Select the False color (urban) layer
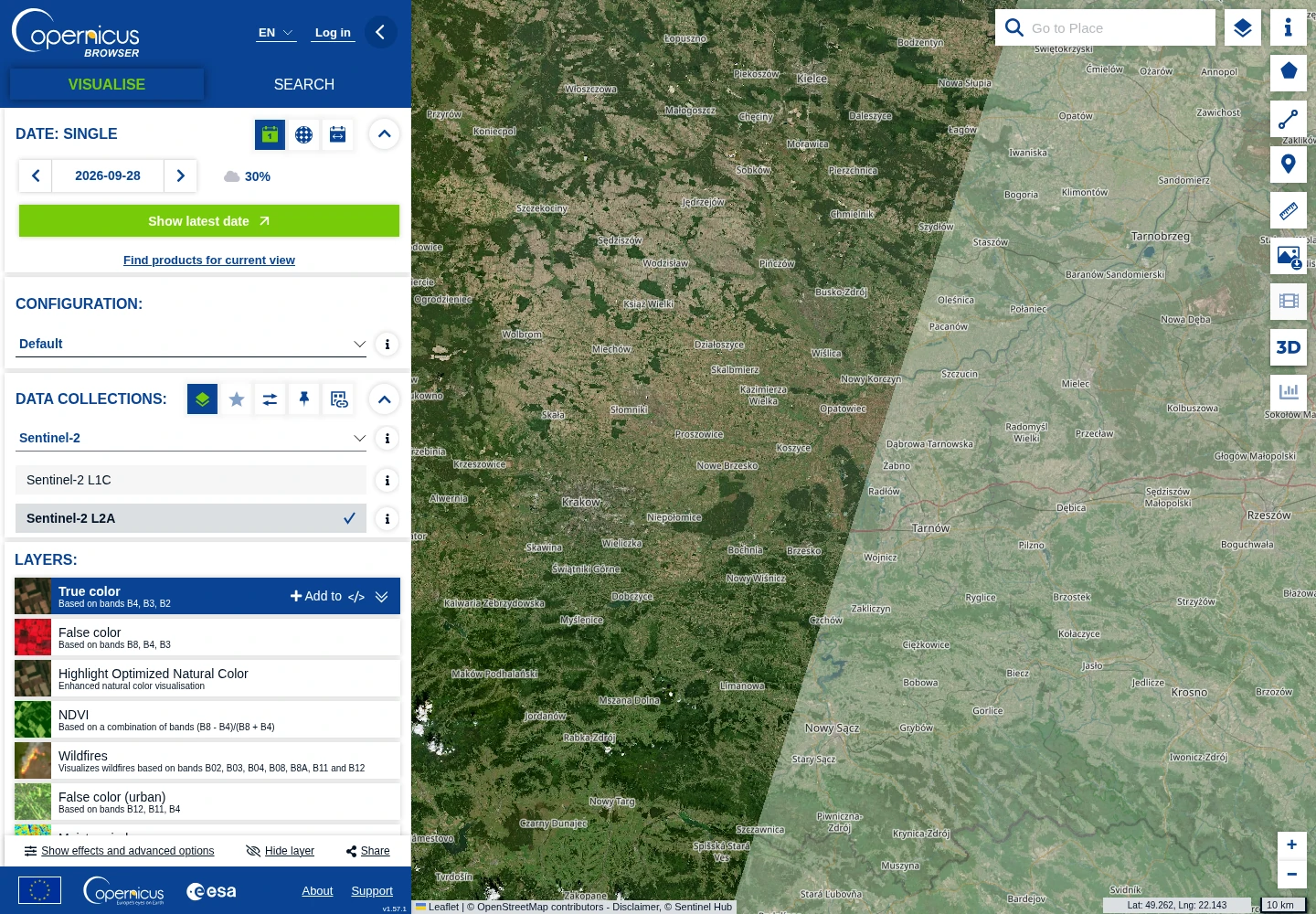The width and height of the screenshot is (1316, 914). click(x=207, y=802)
